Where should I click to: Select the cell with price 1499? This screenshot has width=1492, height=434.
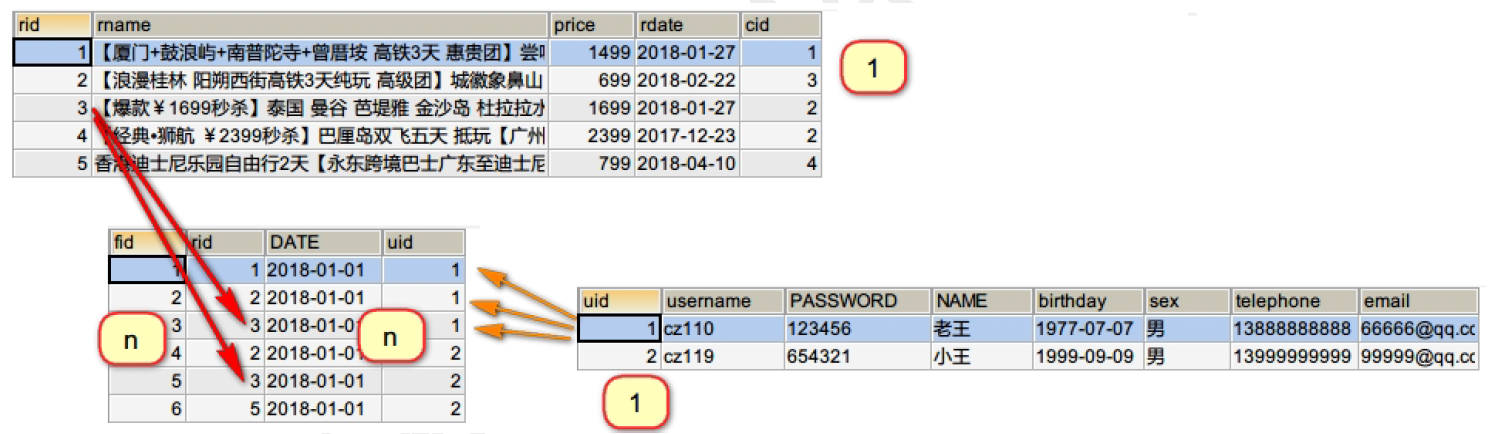(x=592, y=52)
